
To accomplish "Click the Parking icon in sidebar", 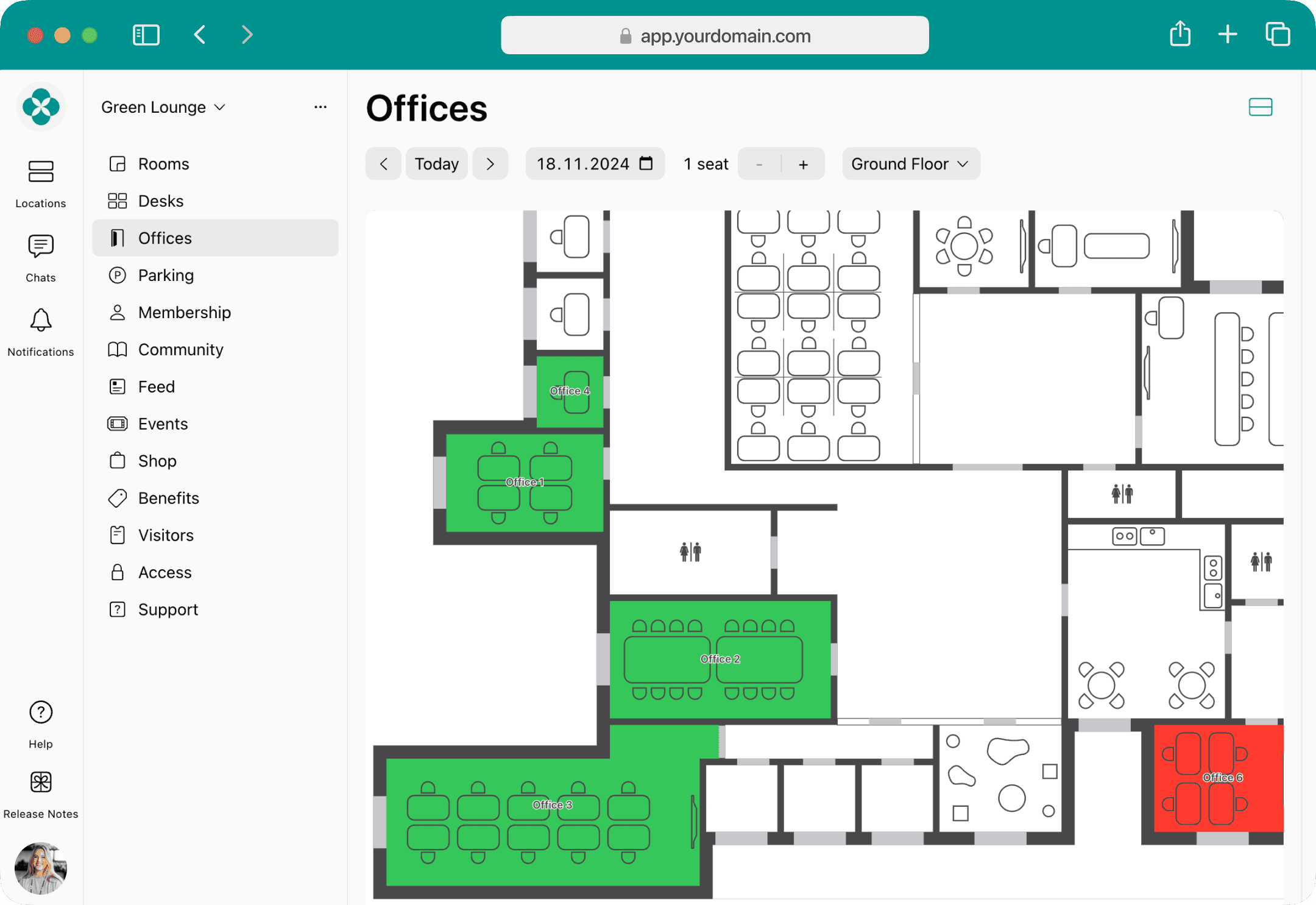I will coord(117,275).
